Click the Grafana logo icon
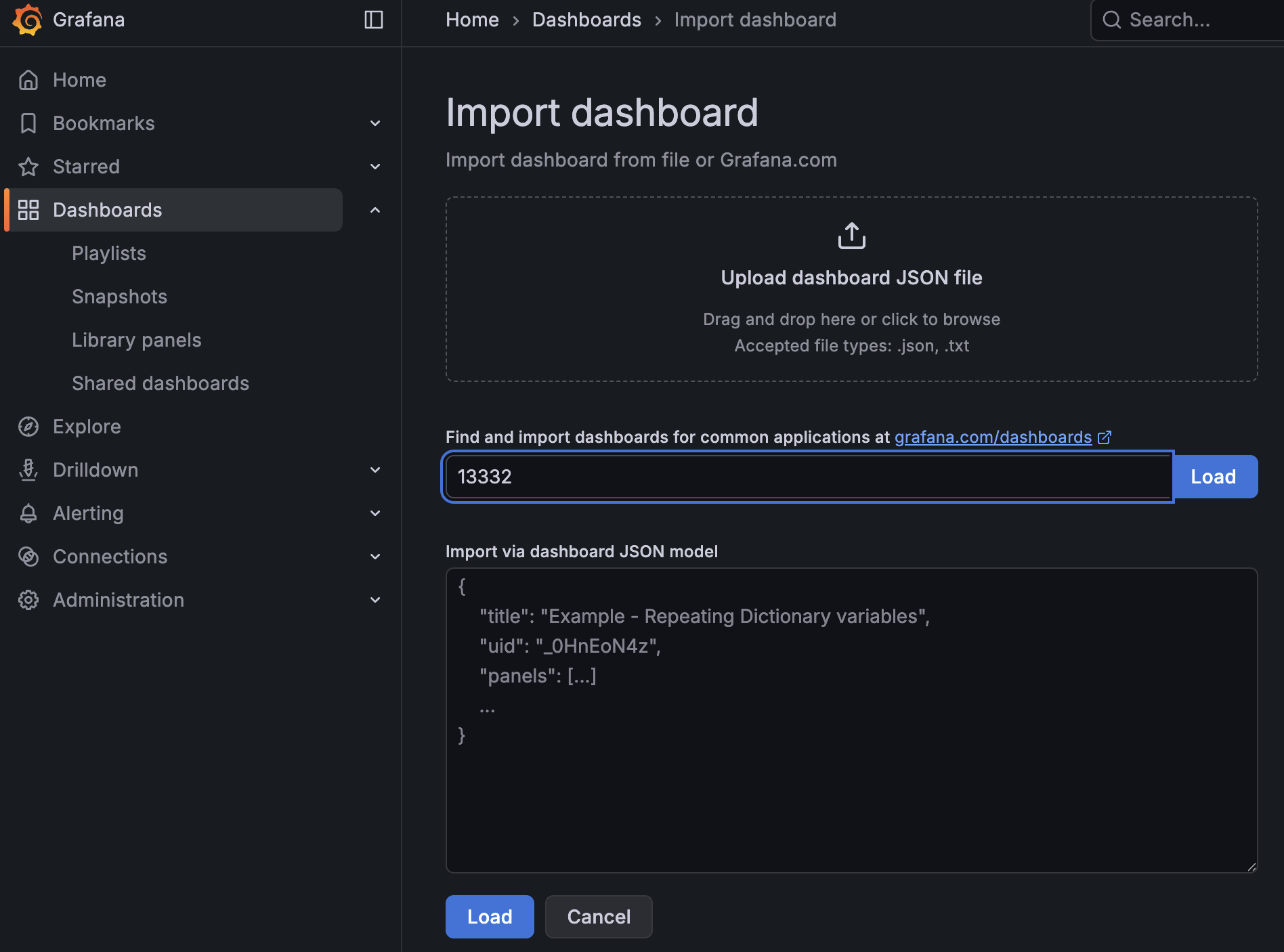 pyautogui.click(x=27, y=20)
